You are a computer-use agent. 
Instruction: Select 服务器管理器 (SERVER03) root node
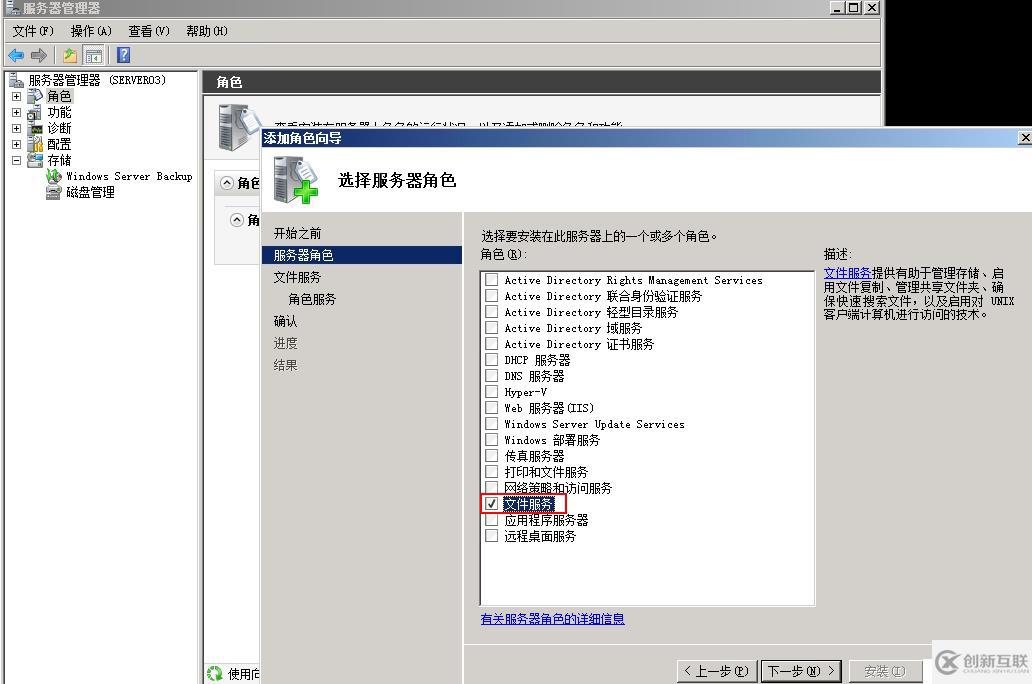(x=97, y=80)
